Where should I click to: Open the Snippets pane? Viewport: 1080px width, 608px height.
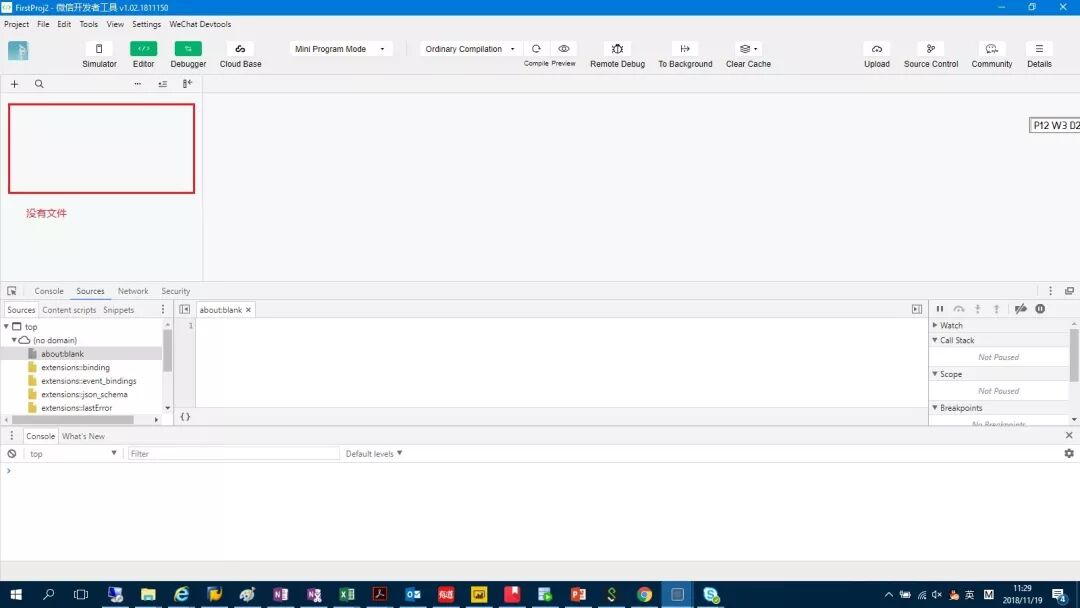coord(118,310)
